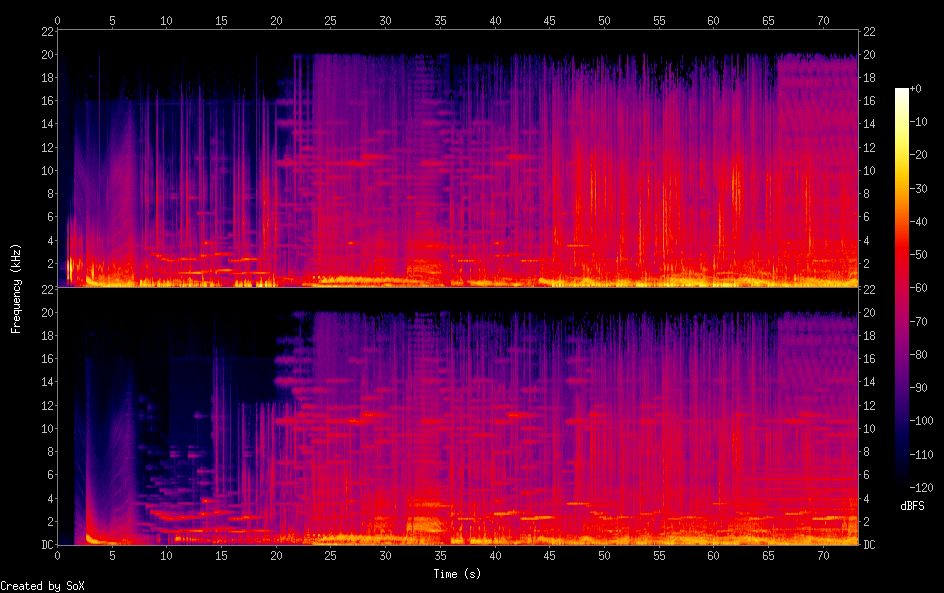This screenshot has width=944, height=593.
Task: Click the 'DC' label at bottom left of the lower channel
Action: 47,544
